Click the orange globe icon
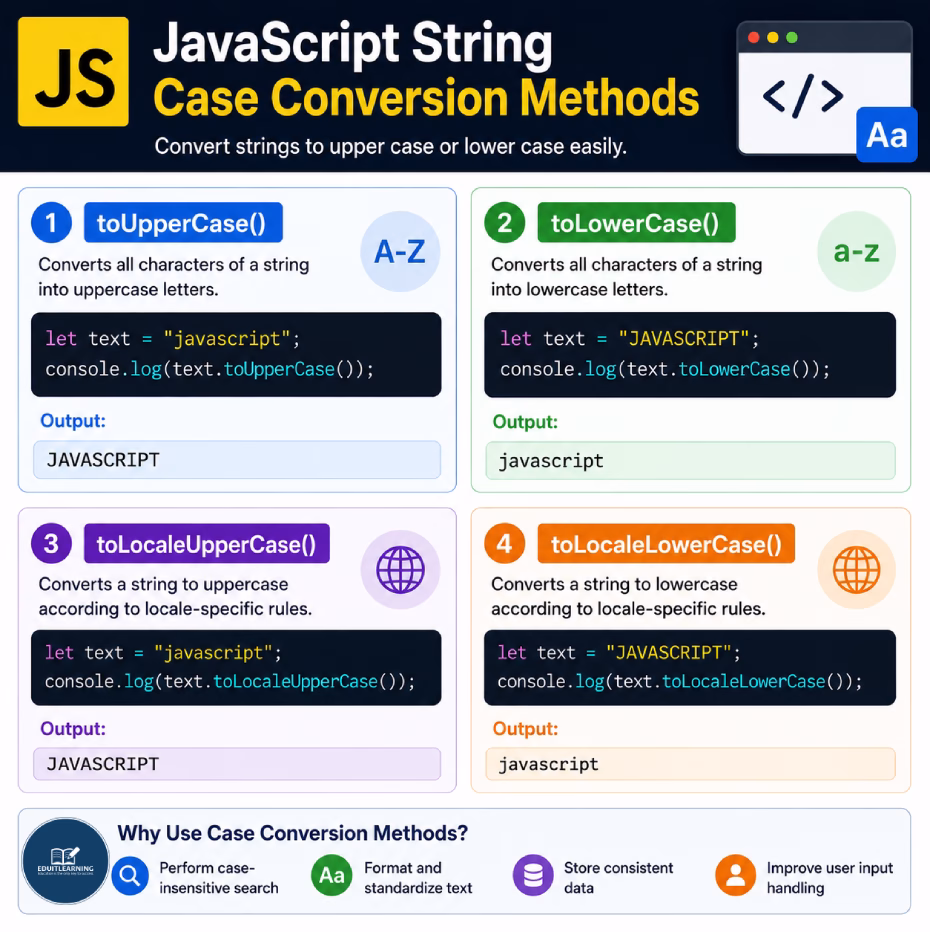This screenshot has width=930, height=932. coord(856,569)
